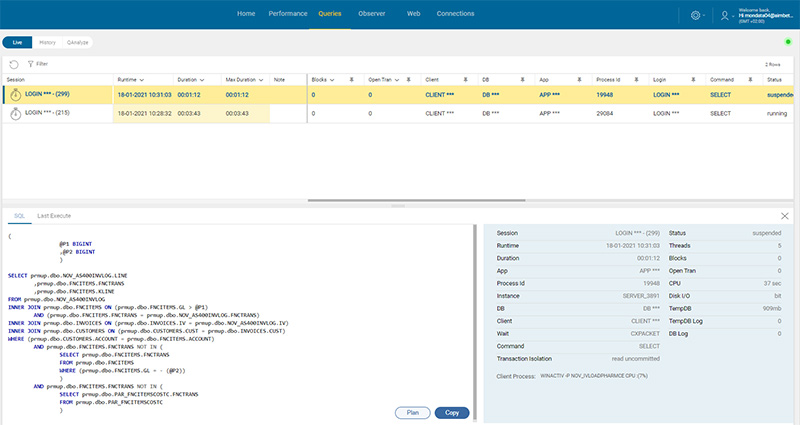Click the stopwatch icon for LOGIN (299)
Image resolution: width=800 pixels, height=425 pixels.
[15, 94]
